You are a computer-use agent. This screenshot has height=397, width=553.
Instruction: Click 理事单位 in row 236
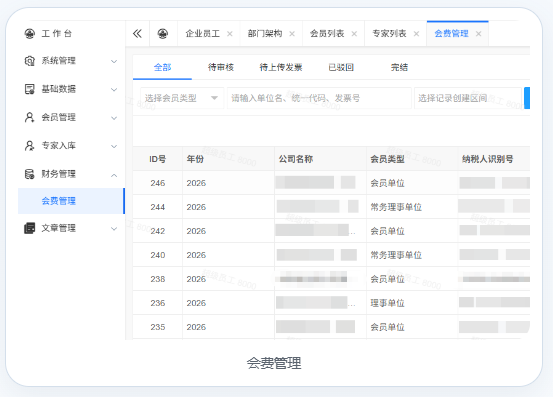pos(387,303)
